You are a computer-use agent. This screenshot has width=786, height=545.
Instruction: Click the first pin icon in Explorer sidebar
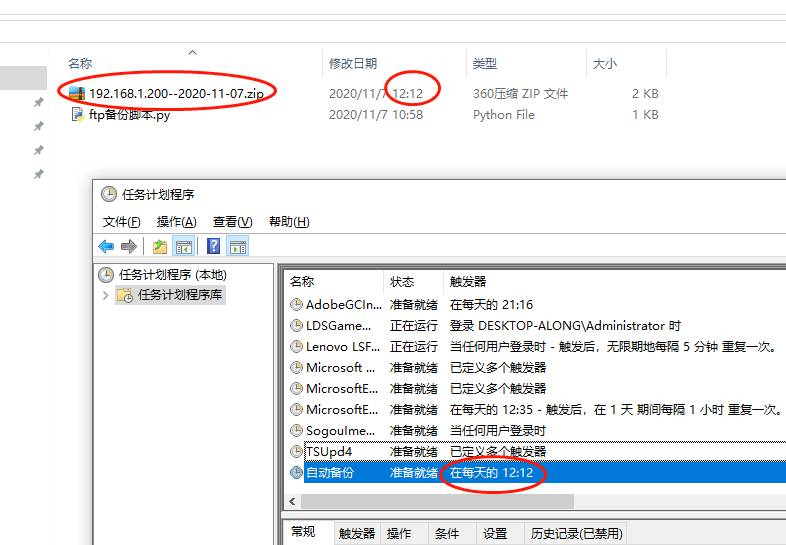[x=39, y=102]
